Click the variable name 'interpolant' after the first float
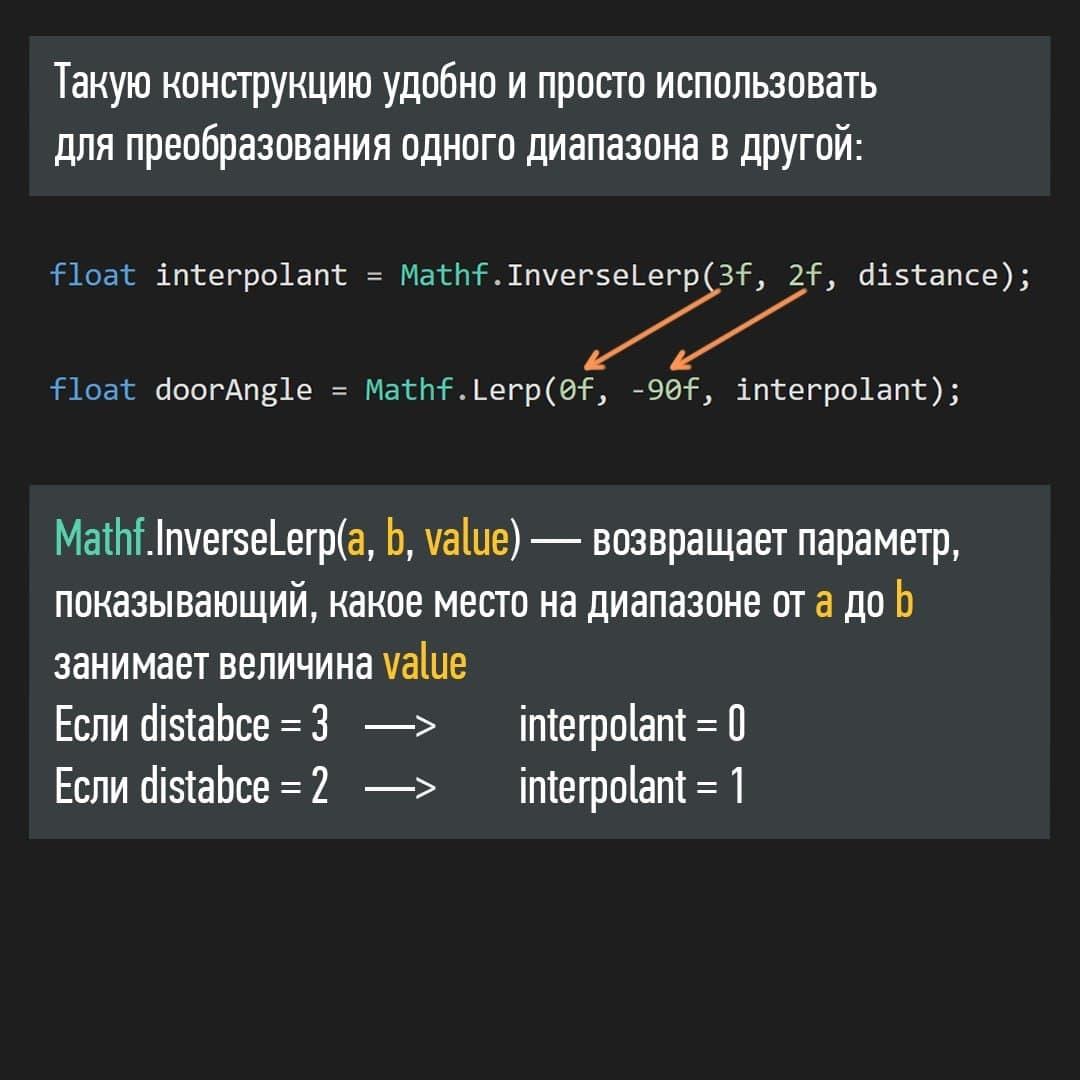 251,276
